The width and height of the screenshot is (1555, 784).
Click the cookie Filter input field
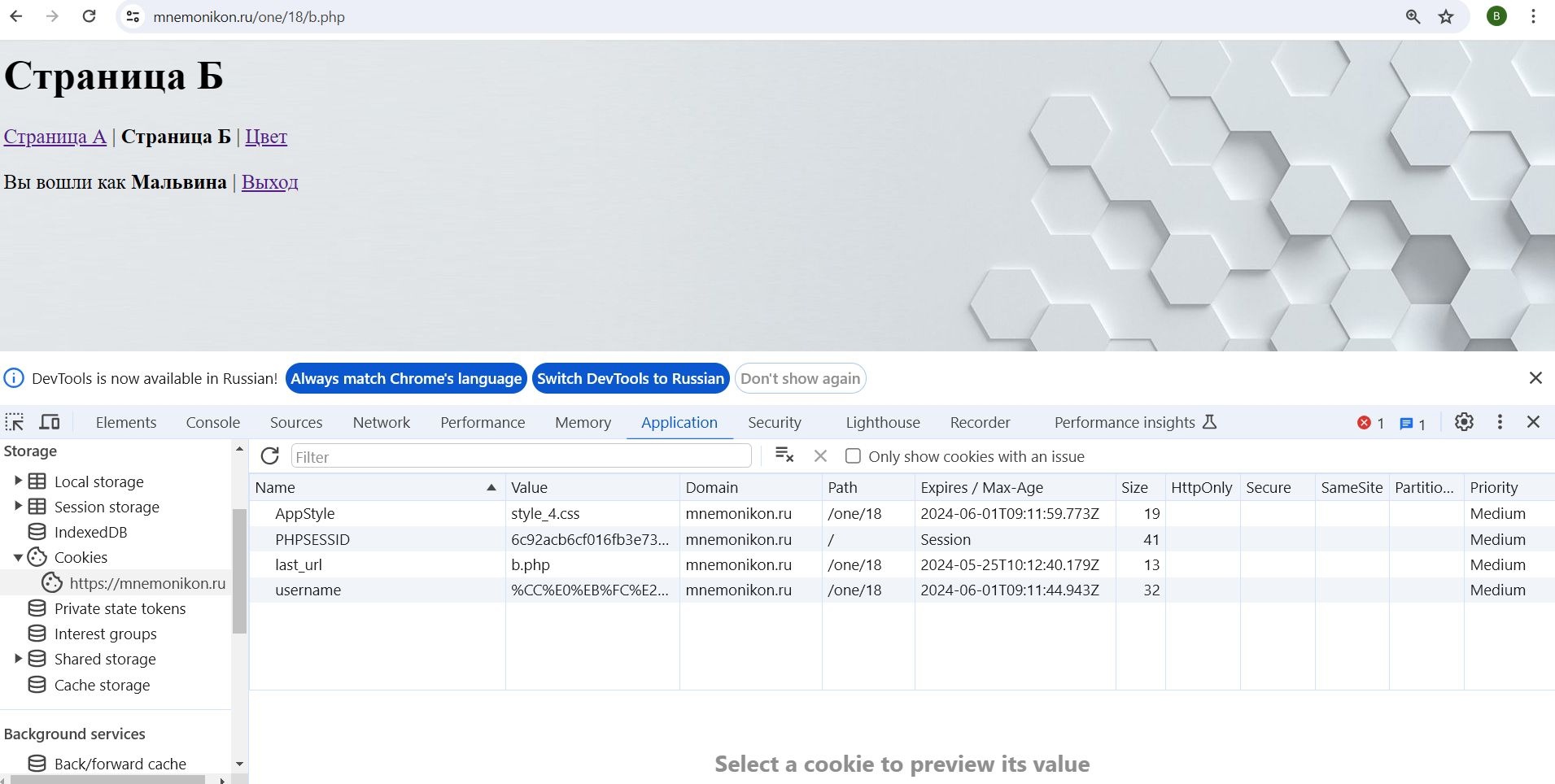[x=521, y=456]
